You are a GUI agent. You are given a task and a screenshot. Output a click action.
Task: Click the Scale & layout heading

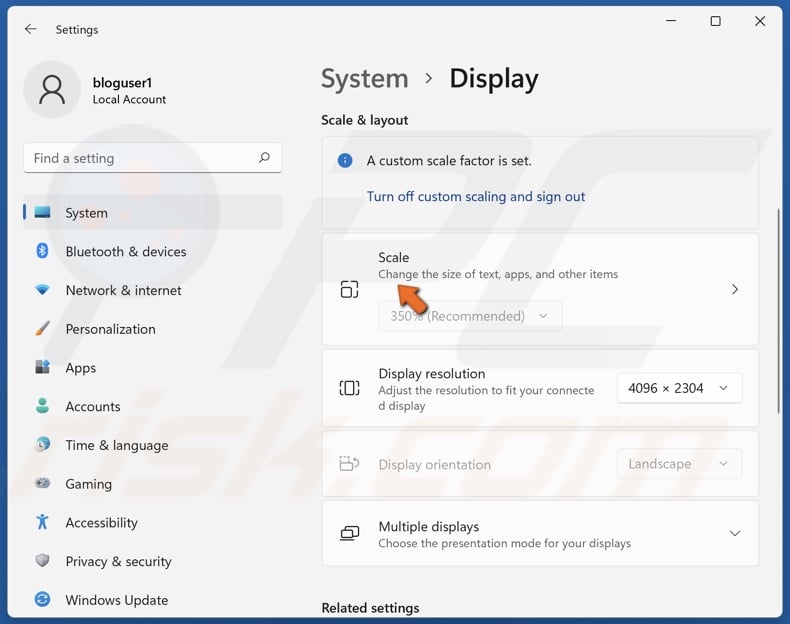pyautogui.click(x=364, y=120)
